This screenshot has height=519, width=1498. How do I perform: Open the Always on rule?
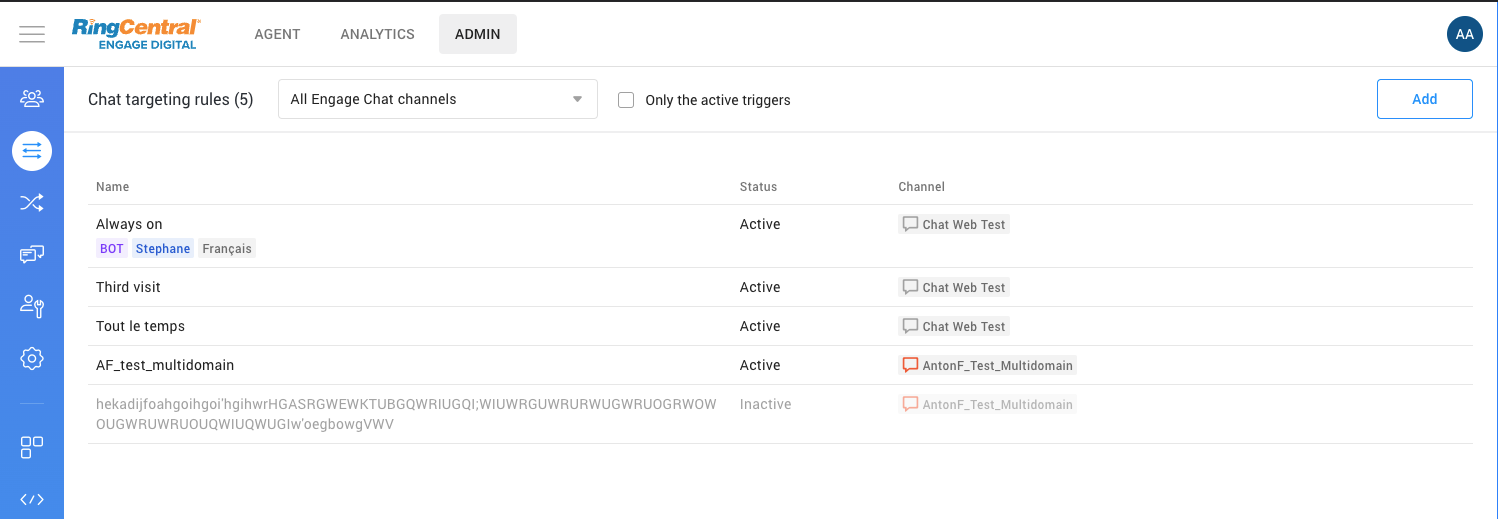(129, 224)
